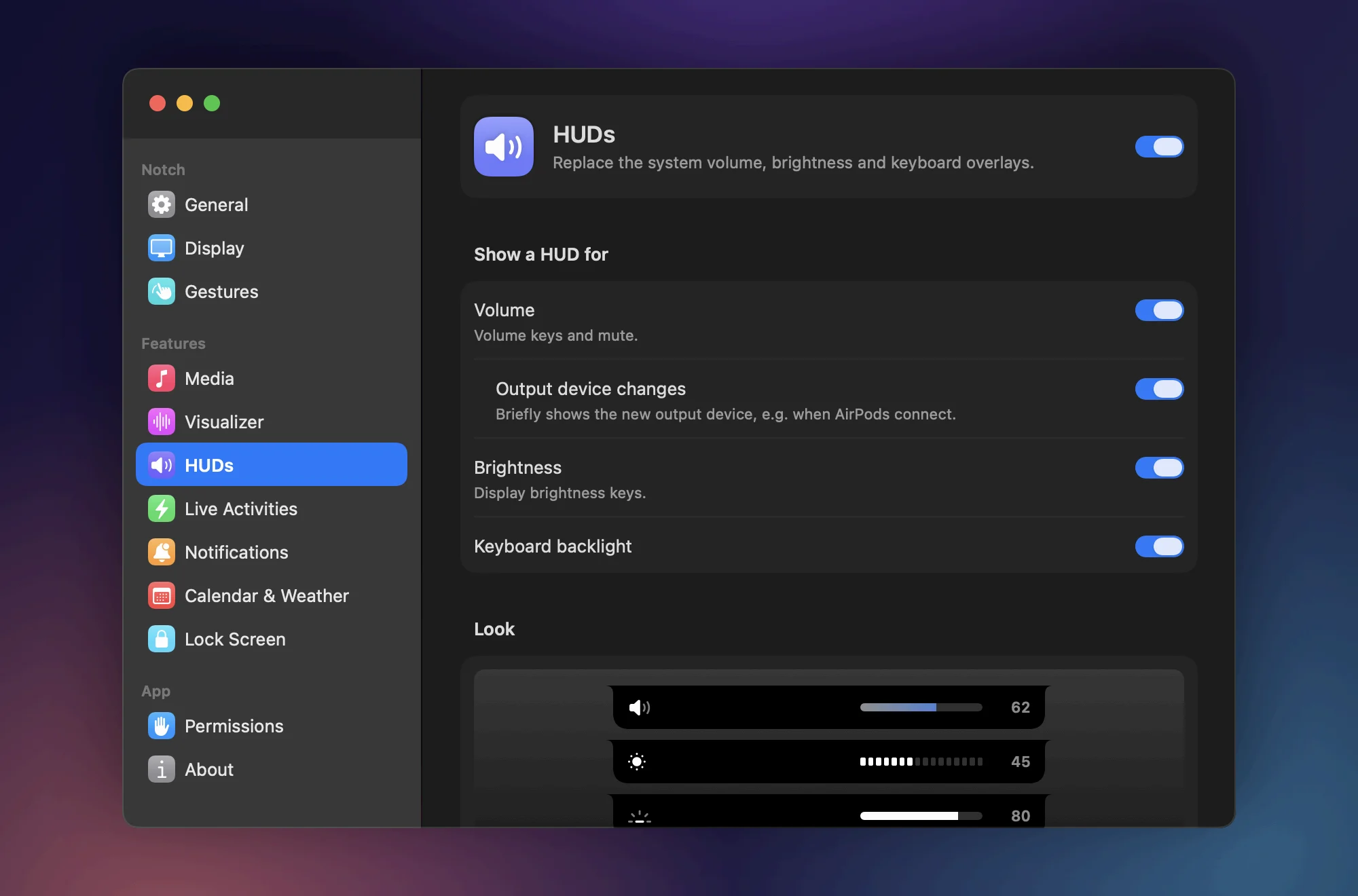This screenshot has width=1358, height=896.
Task: Click the Display monitor icon
Action: click(162, 248)
